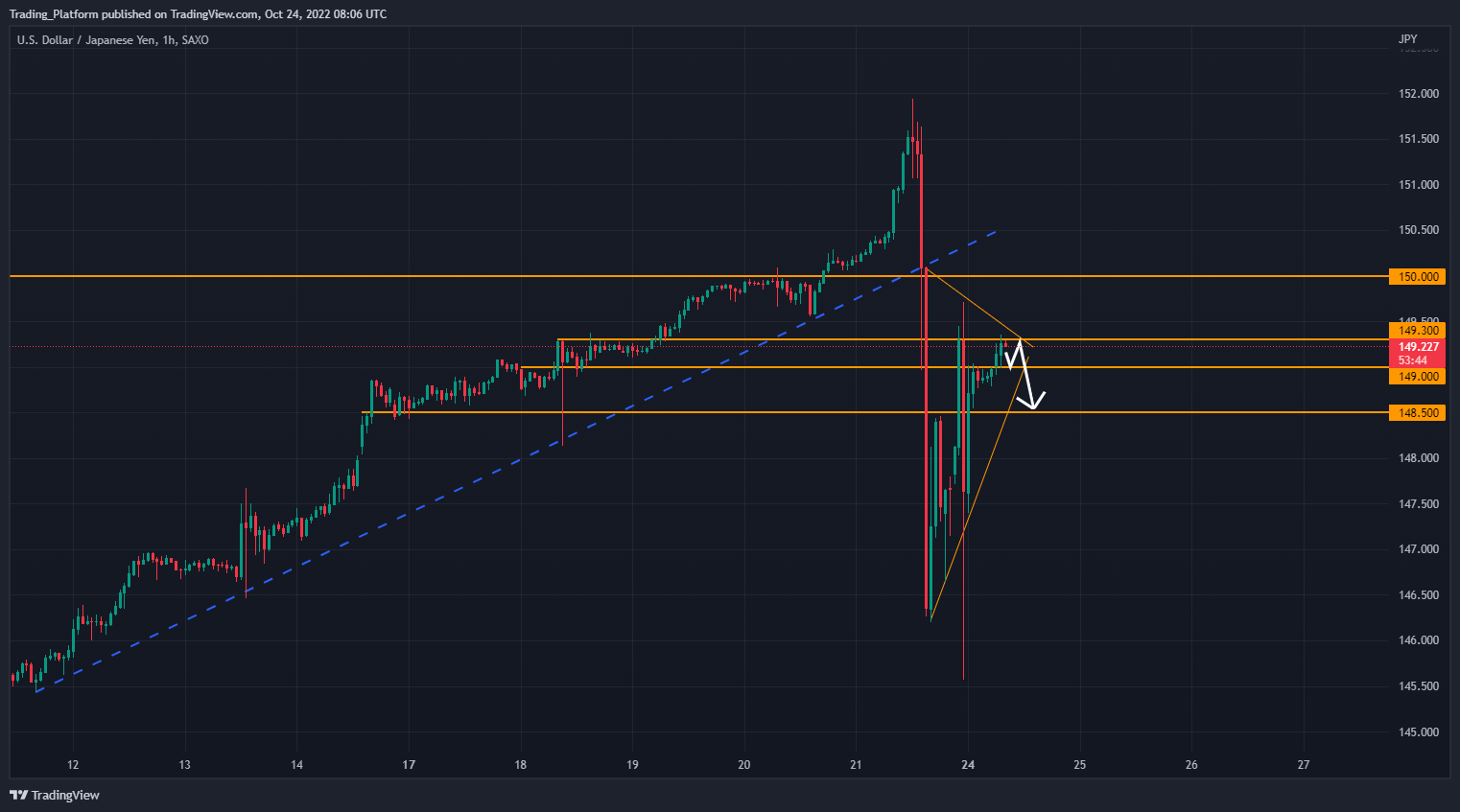Click date 17 on the time axis

409,765
